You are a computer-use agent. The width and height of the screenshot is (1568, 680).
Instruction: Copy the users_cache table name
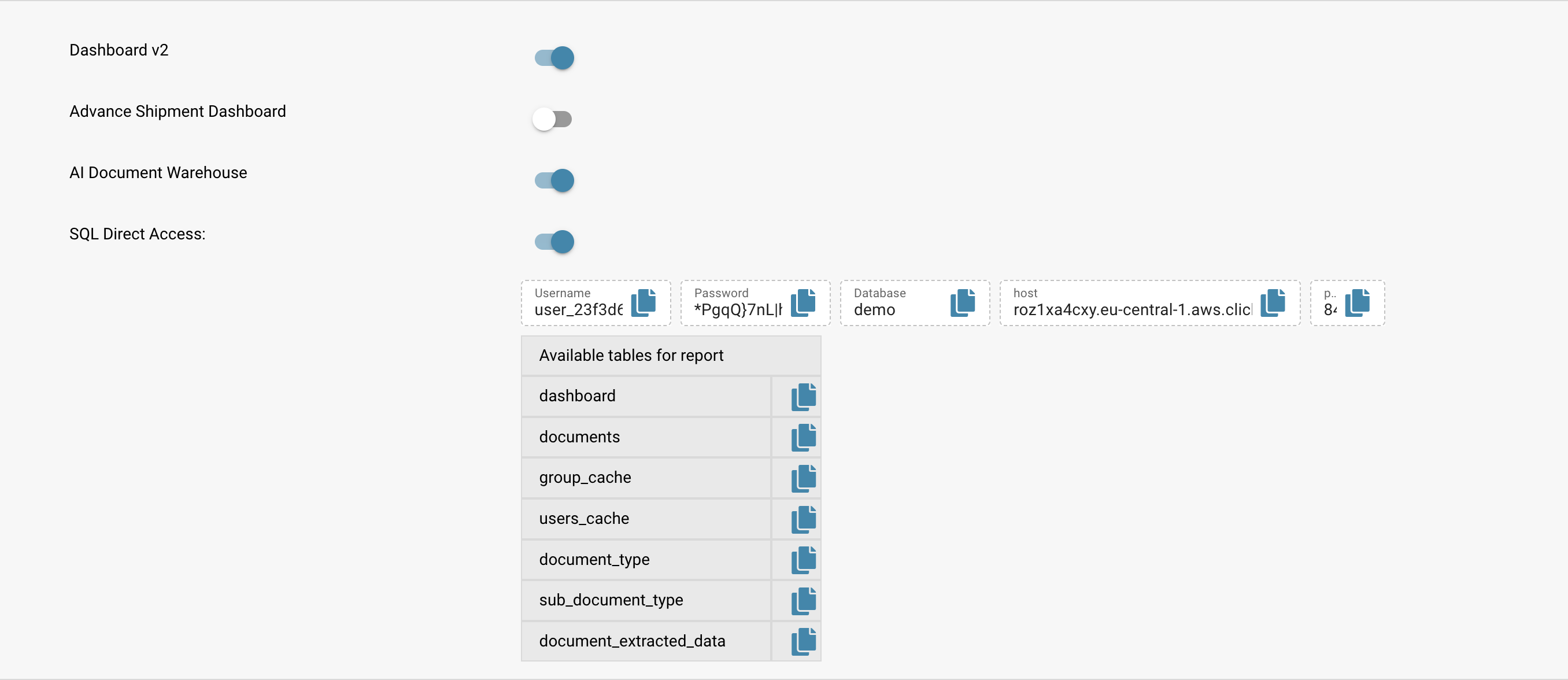pyautogui.click(x=803, y=519)
